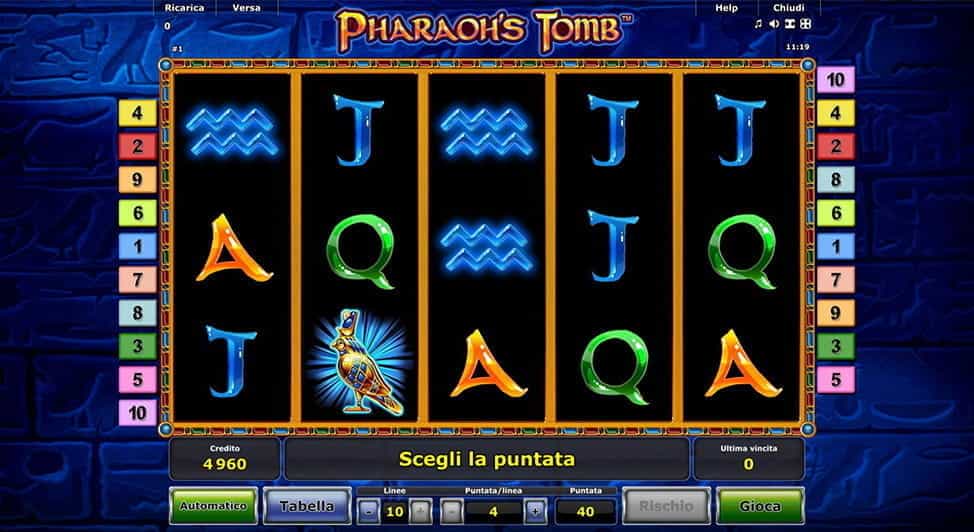
Task: Decrease the number of Linee
Action: 369,512
